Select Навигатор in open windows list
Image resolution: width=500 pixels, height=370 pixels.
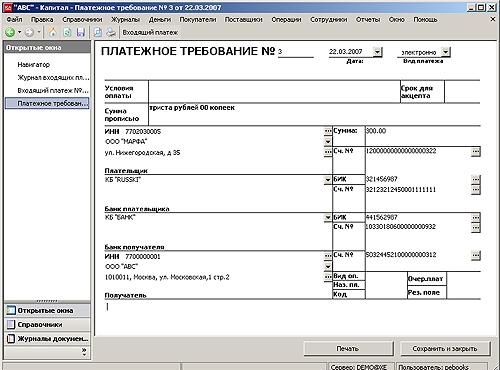coord(34,65)
